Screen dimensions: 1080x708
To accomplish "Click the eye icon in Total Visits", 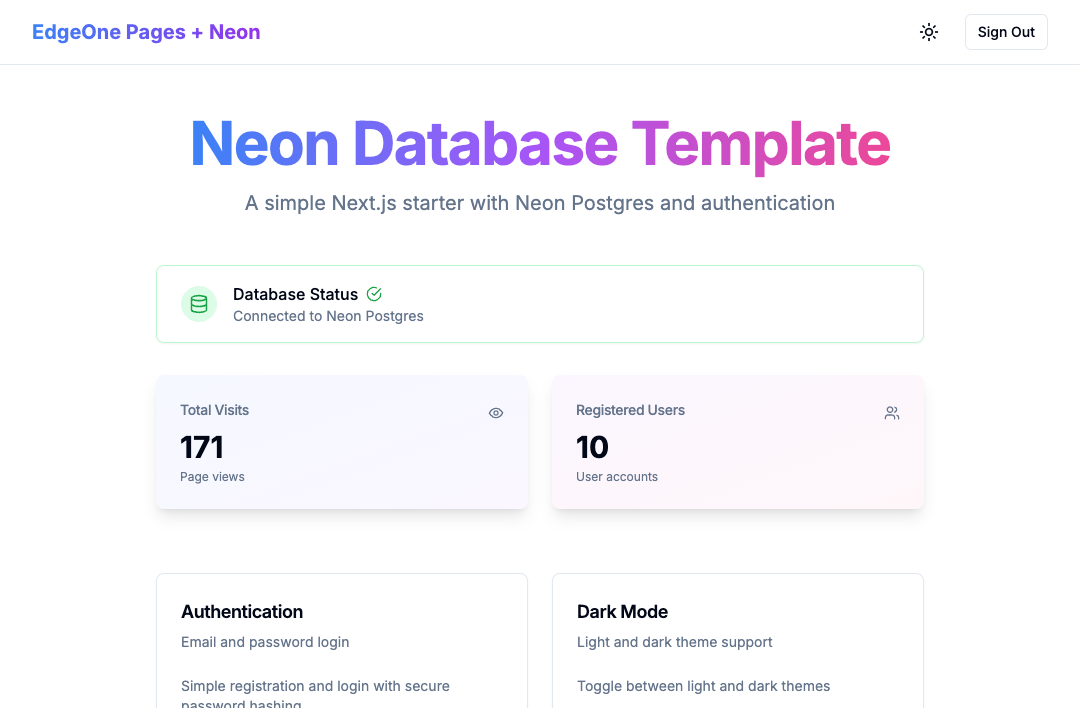I will click(496, 413).
